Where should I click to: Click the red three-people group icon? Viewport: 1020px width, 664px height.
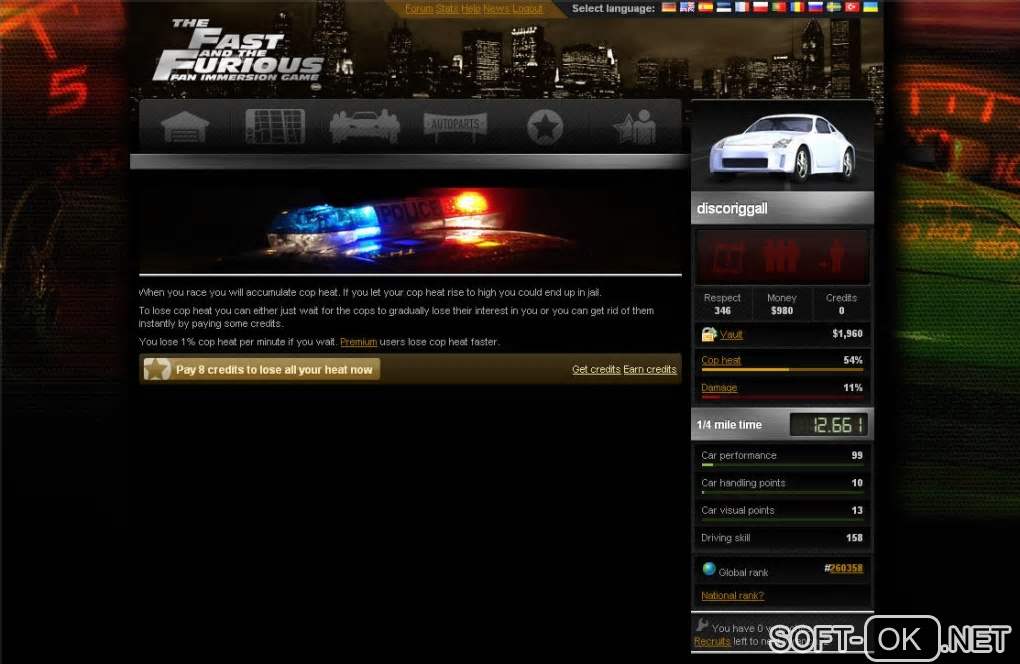[x=781, y=256]
